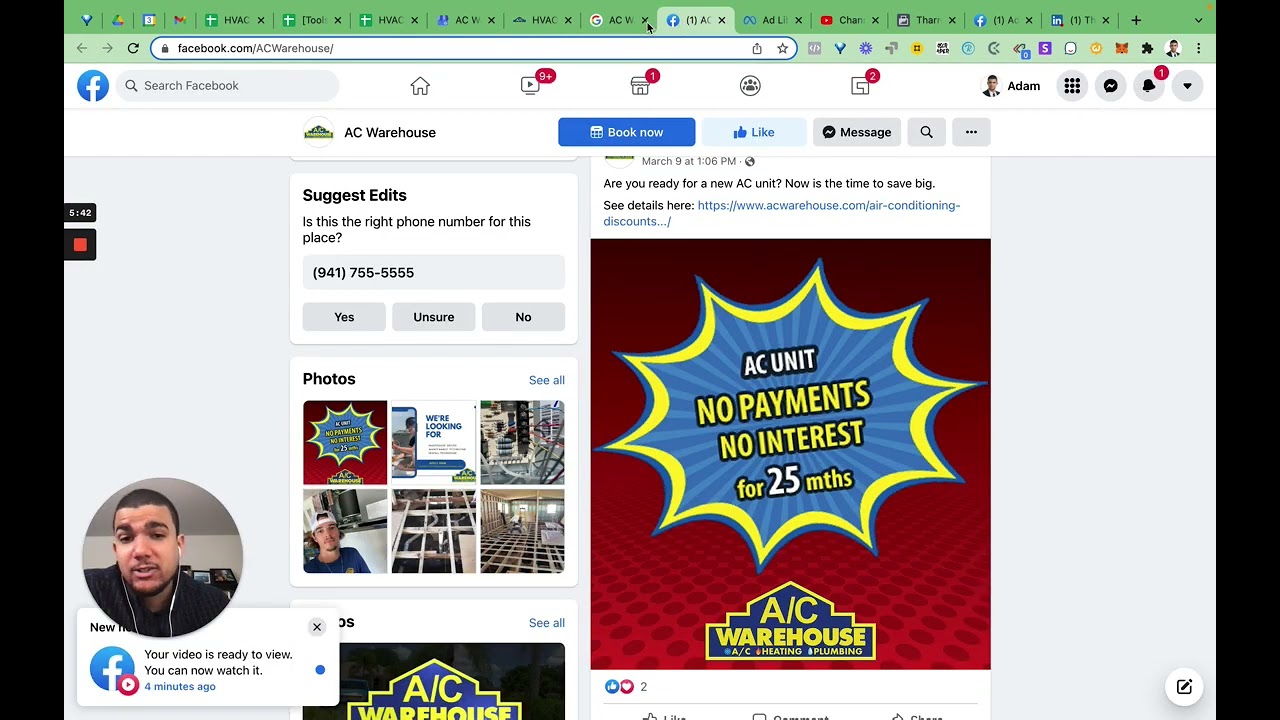This screenshot has width=1280, height=720.
Task: Open the Messenger icon in the top bar
Action: [x=1110, y=86]
